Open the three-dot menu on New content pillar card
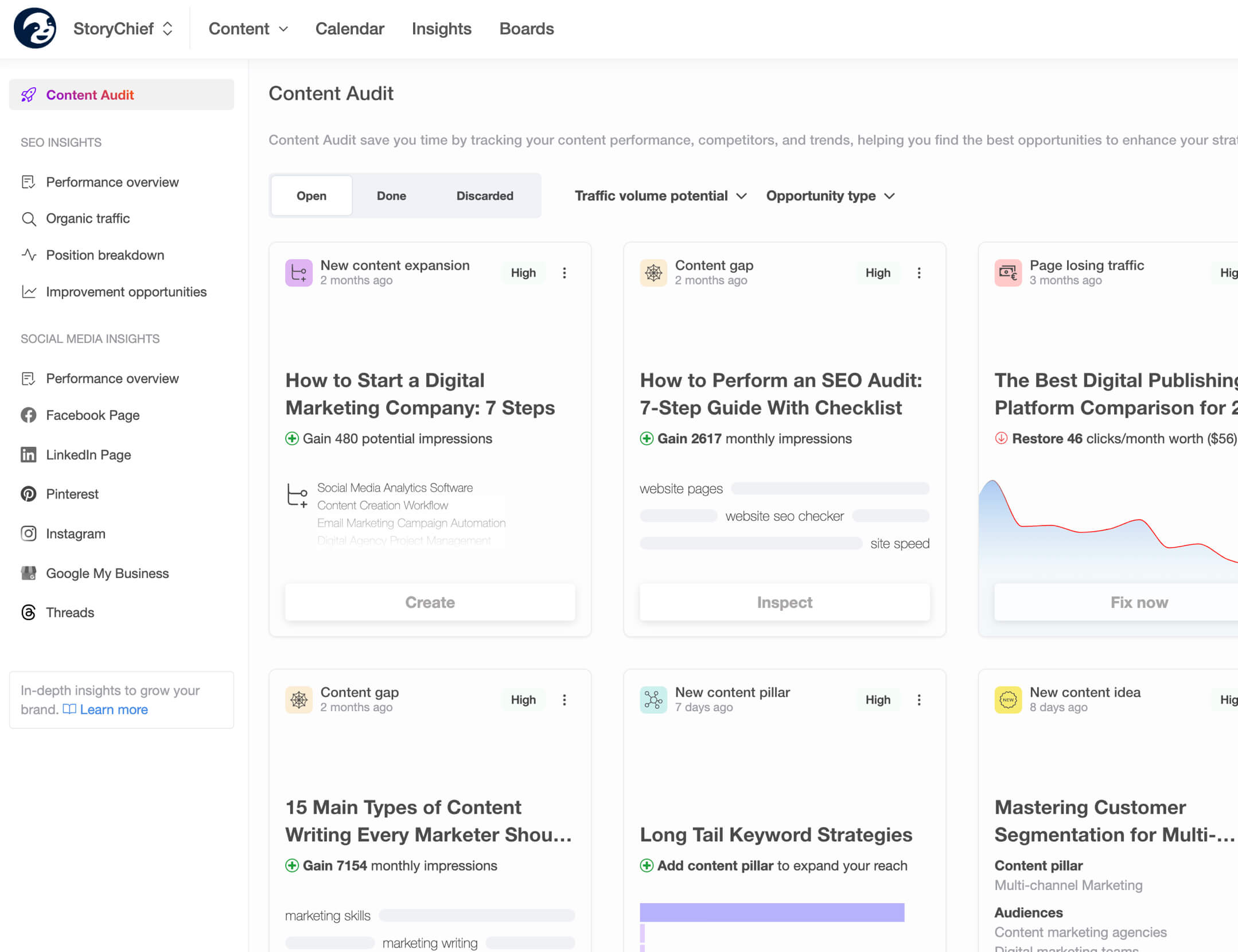 click(x=919, y=700)
